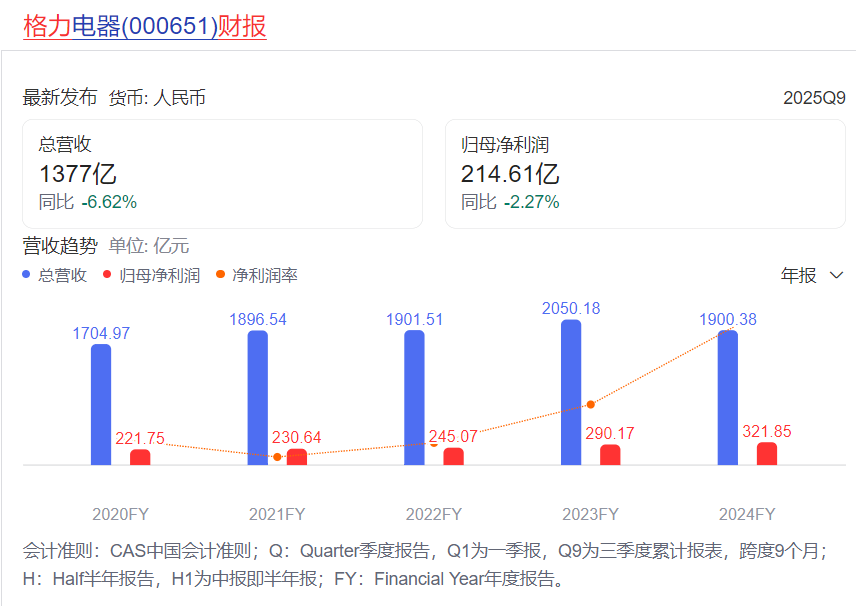Click the 2023FY orange margin data point
Image resolution: width=856 pixels, height=606 pixels.
click(x=590, y=404)
